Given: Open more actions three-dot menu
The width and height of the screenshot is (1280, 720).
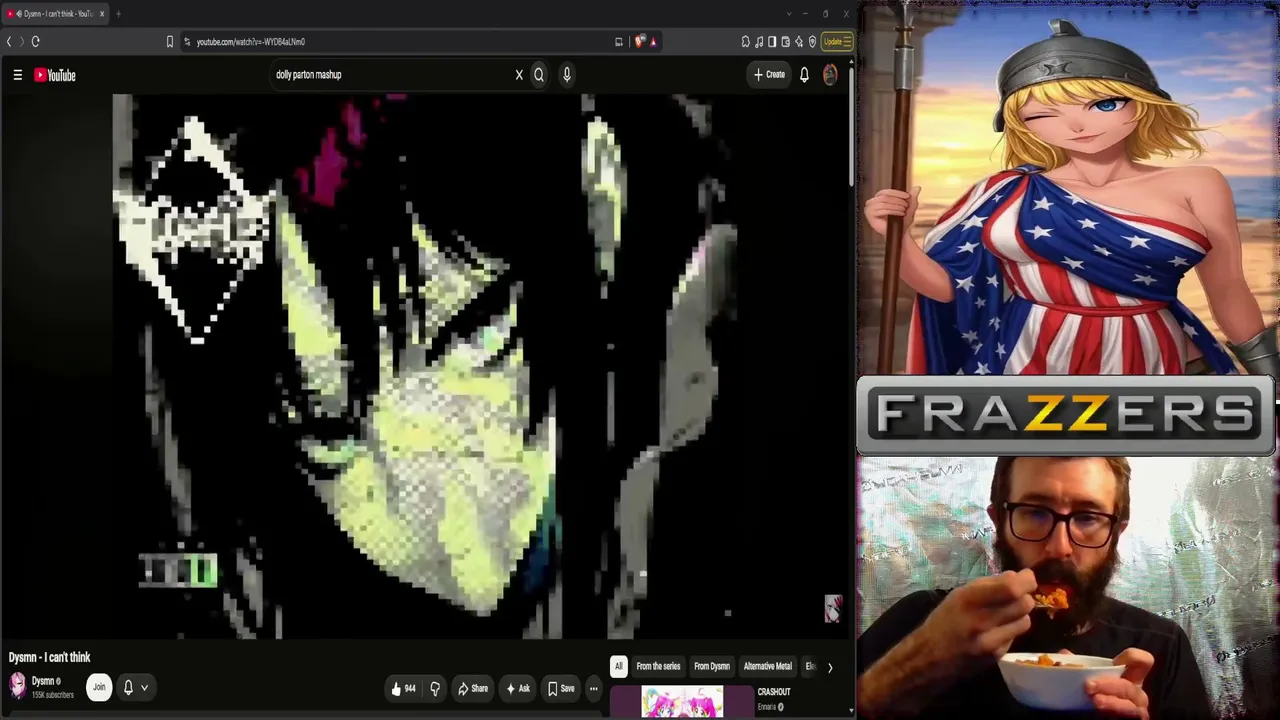Looking at the screenshot, I should click(593, 688).
